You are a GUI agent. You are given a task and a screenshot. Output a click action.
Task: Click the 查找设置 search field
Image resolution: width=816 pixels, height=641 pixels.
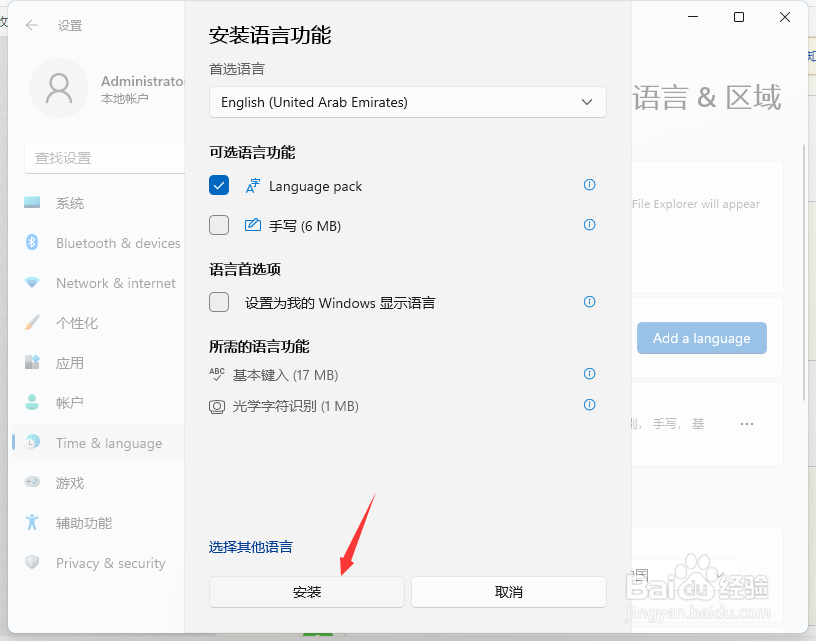[105, 158]
